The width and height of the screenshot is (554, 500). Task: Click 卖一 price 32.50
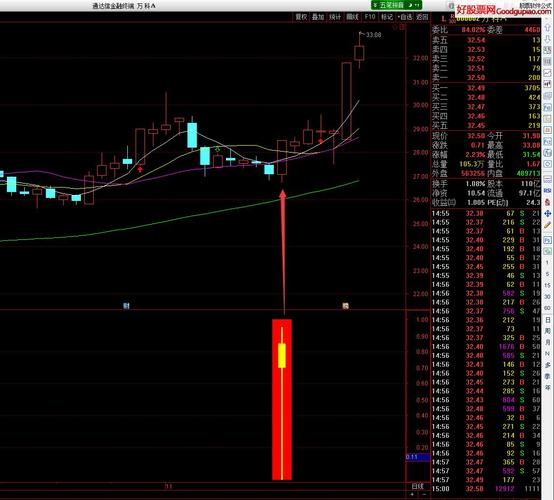(476, 77)
